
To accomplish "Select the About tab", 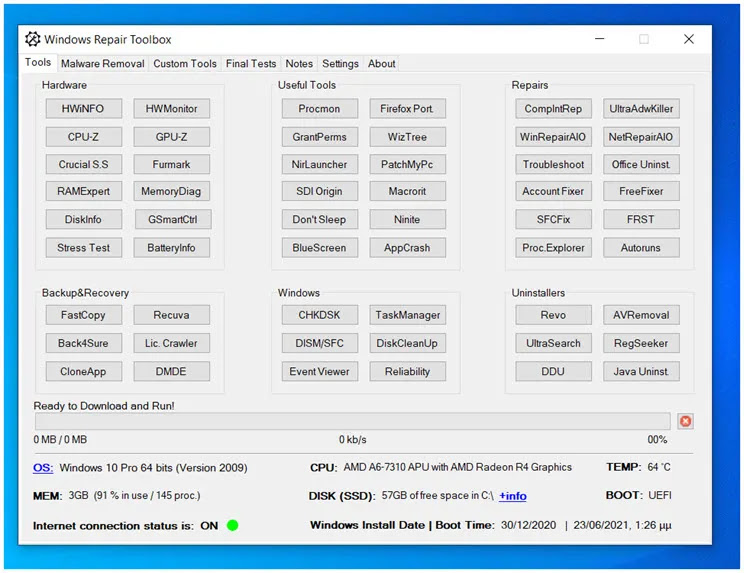I will coord(381,64).
